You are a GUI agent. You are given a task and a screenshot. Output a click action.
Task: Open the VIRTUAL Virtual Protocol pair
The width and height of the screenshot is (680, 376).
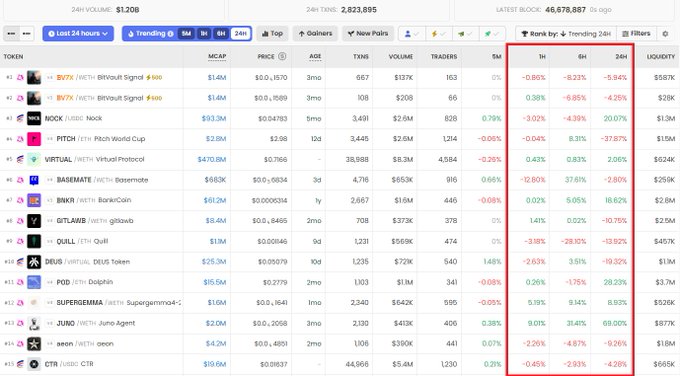coord(340,159)
